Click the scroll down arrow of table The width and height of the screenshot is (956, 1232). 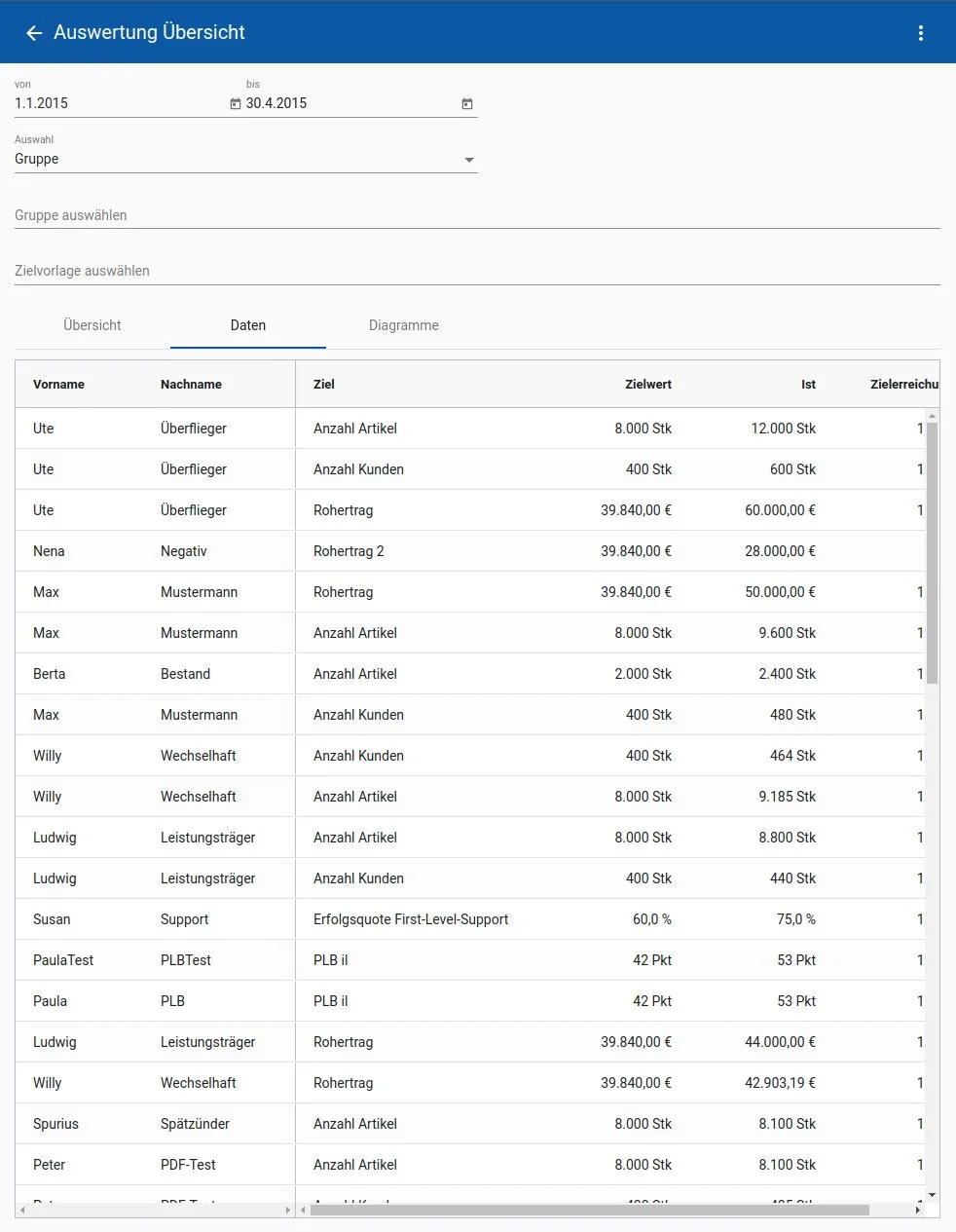(932, 1195)
